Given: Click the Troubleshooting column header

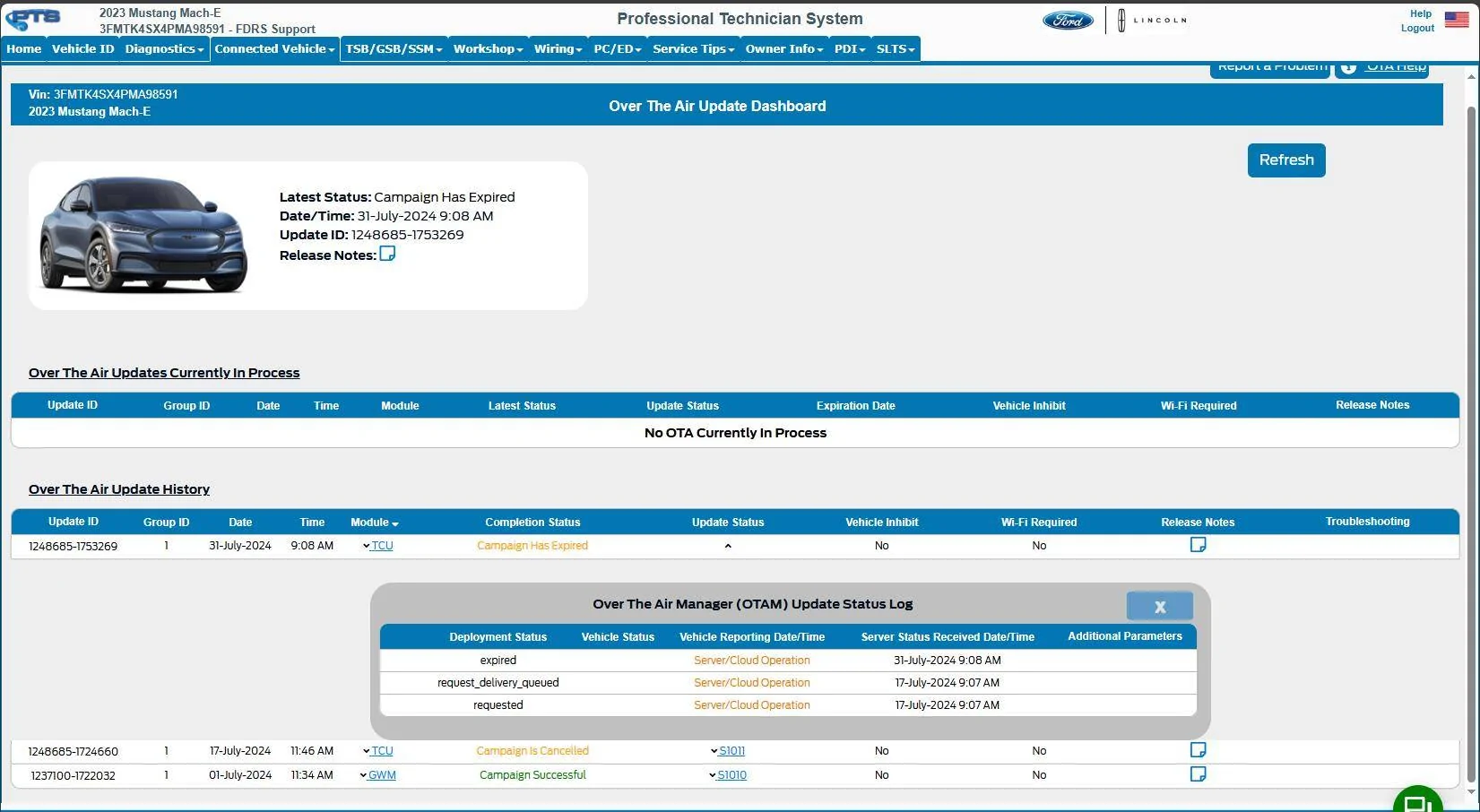Looking at the screenshot, I should pos(1367,522).
